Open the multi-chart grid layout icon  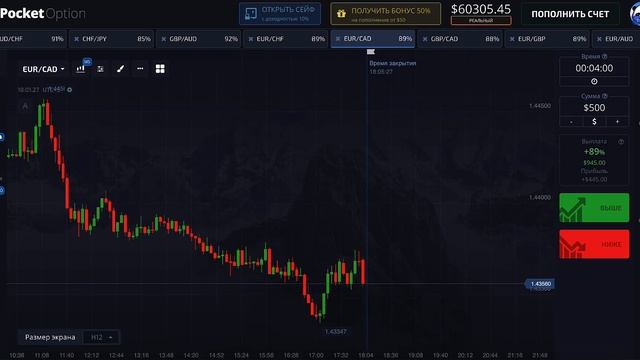(160, 69)
